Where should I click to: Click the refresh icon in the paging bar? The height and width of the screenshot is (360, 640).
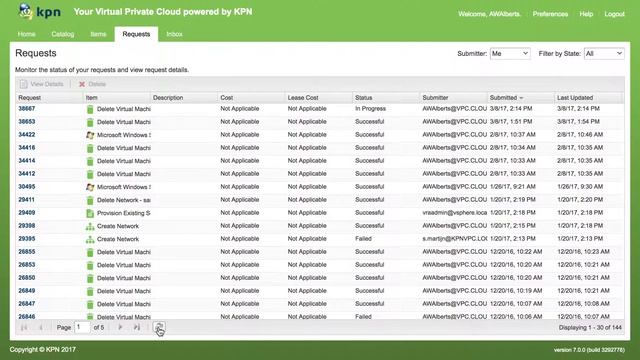pyautogui.click(x=159, y=327)
